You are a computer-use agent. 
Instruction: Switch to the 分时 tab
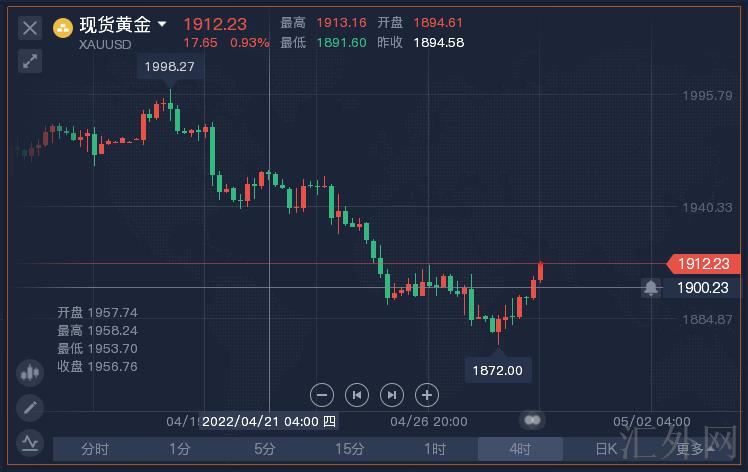pos(95,449)
